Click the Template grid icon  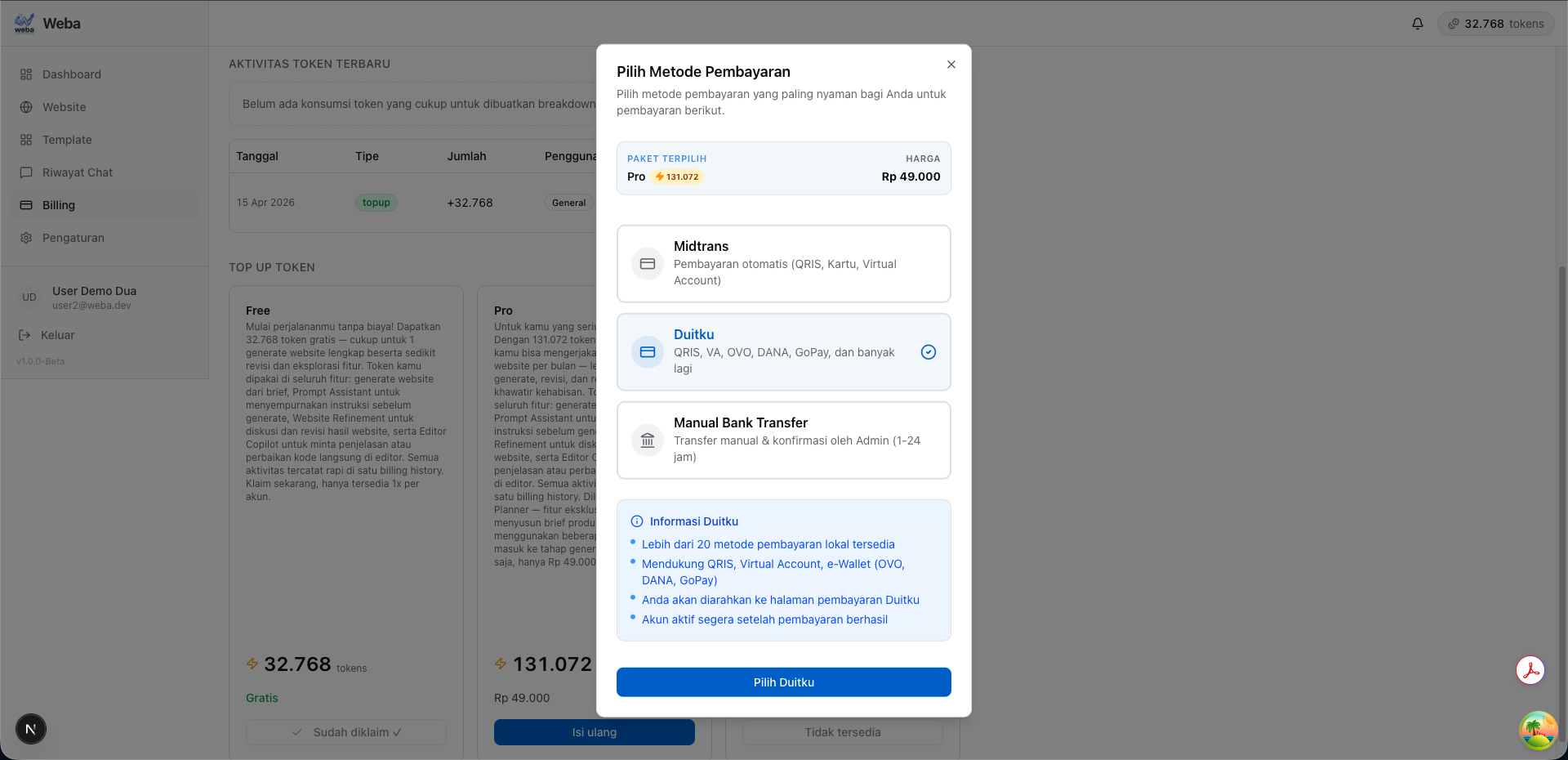pyautogui.click(x=26, y=140)
